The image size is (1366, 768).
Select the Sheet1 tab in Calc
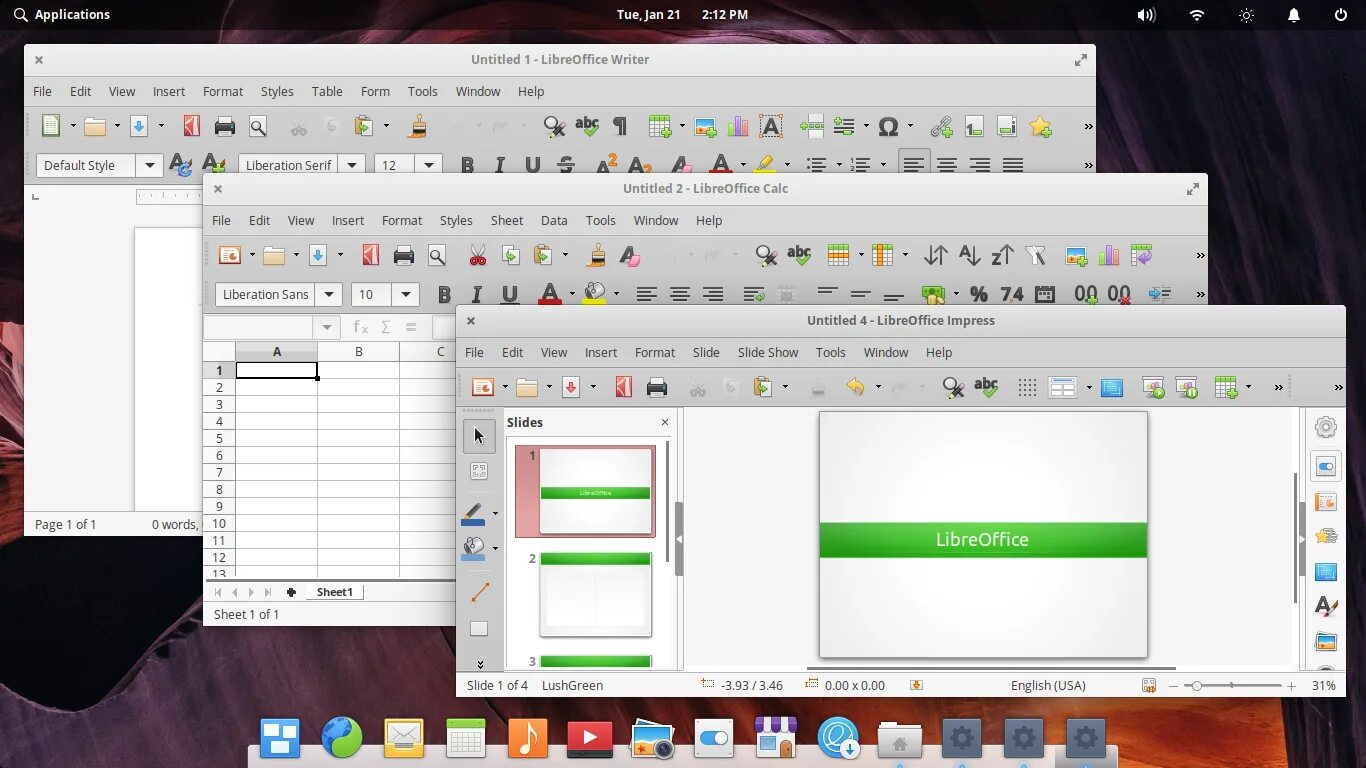coord(335,592)
